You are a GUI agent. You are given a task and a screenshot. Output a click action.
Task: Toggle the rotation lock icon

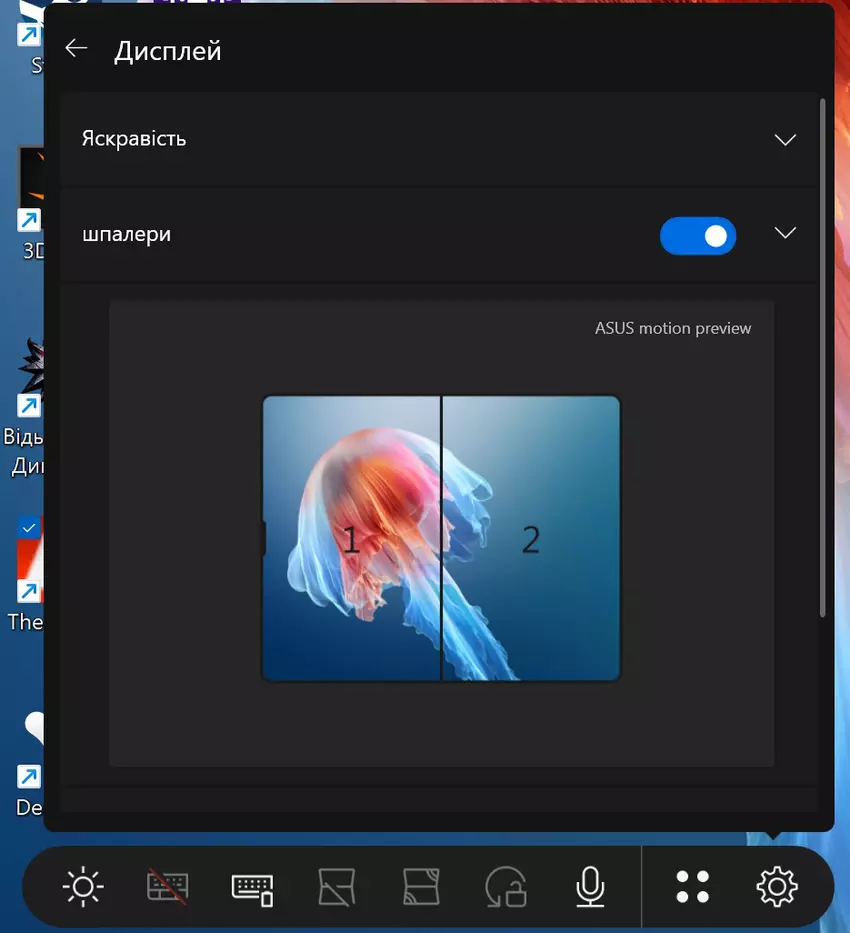pyautogui.click(x=505, y=886)
